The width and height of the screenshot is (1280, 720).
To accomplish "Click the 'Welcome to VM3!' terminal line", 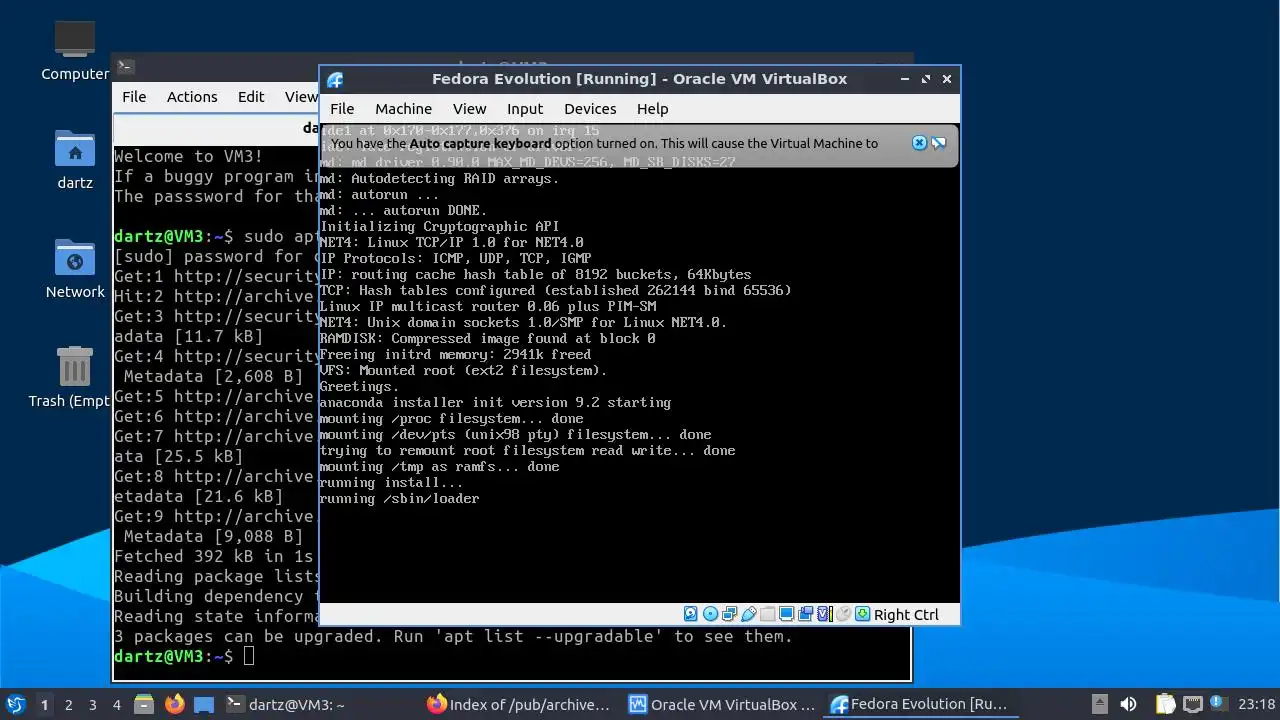I will coord(189,156).
